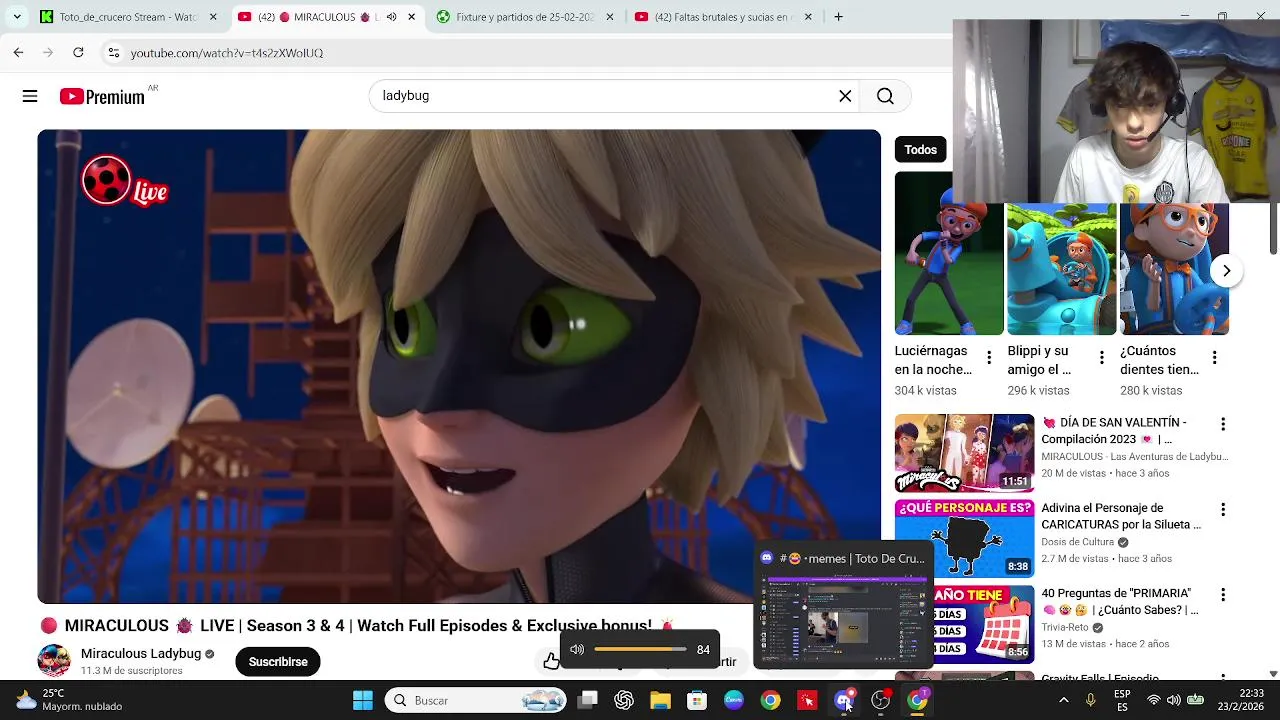Open options for DÍA DE SAN VALENTÍN video

1222,425
